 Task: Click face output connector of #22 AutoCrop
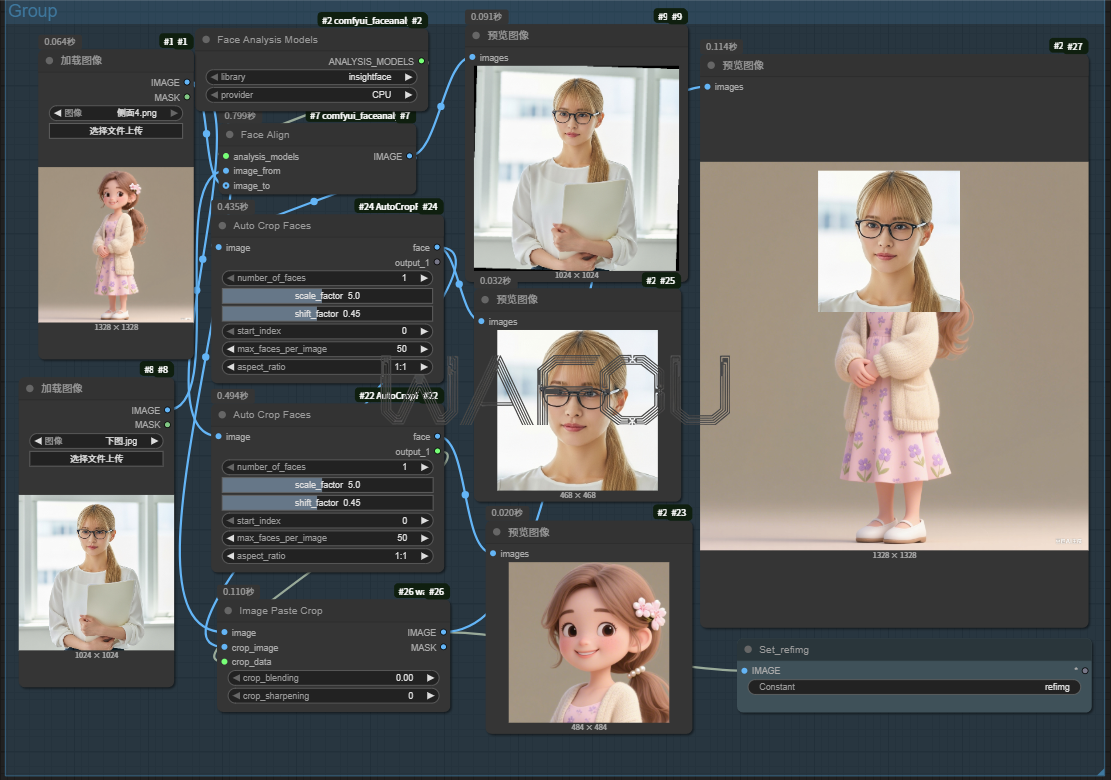[437, 436]
